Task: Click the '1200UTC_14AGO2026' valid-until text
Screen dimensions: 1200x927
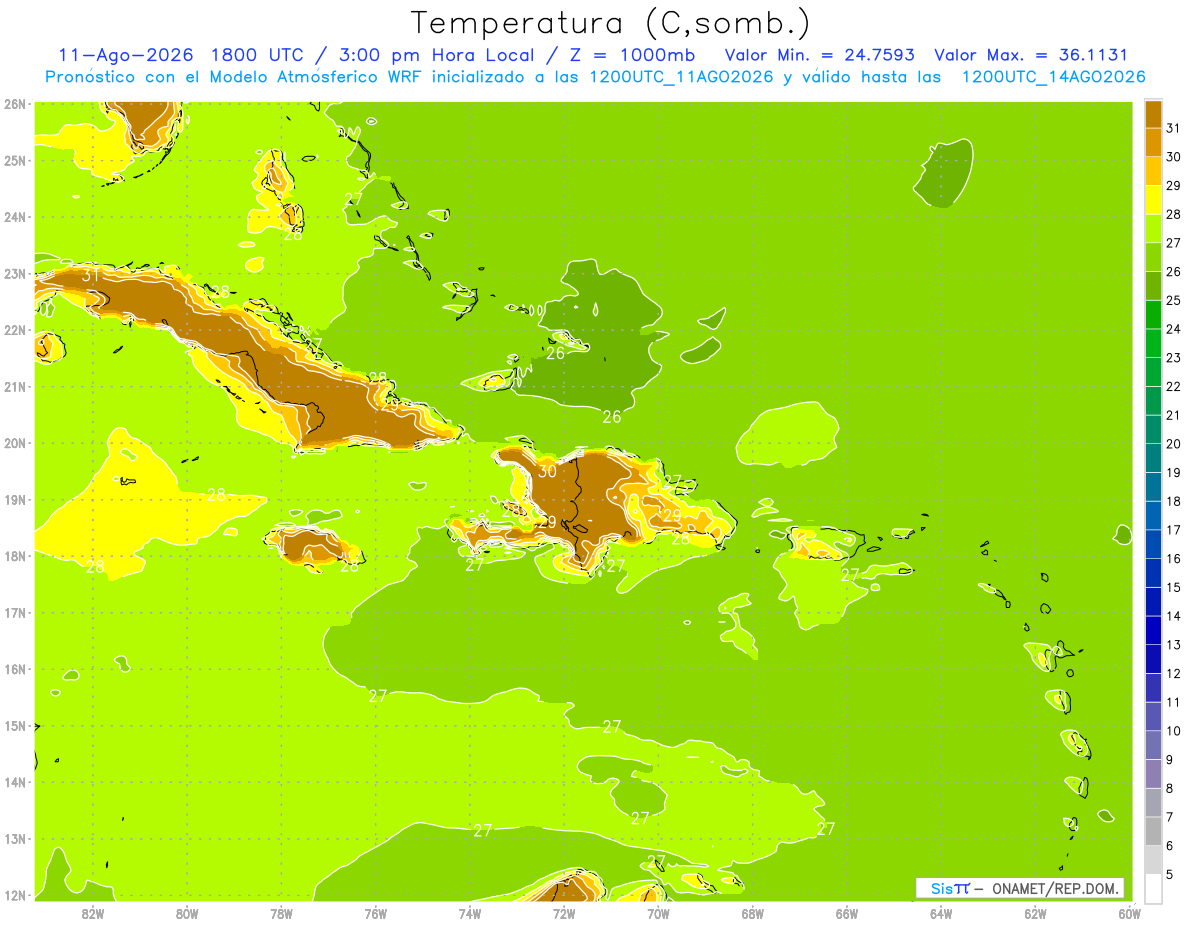Action: click(1053, 77)
